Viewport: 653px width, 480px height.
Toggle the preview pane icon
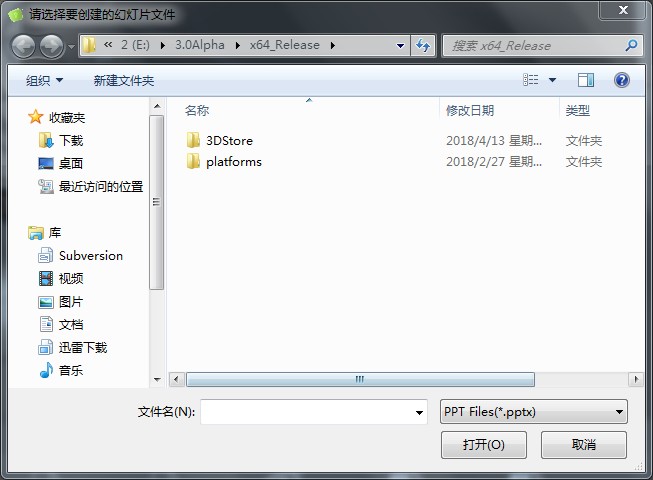(x=586, y=80)
